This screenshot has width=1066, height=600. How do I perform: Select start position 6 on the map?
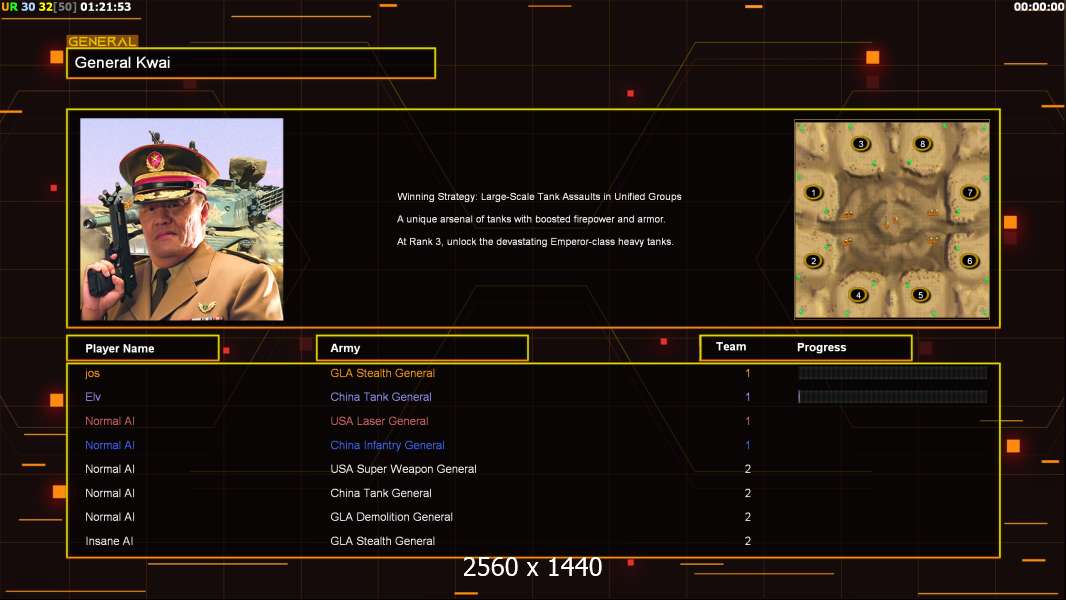tap(970, 260)
